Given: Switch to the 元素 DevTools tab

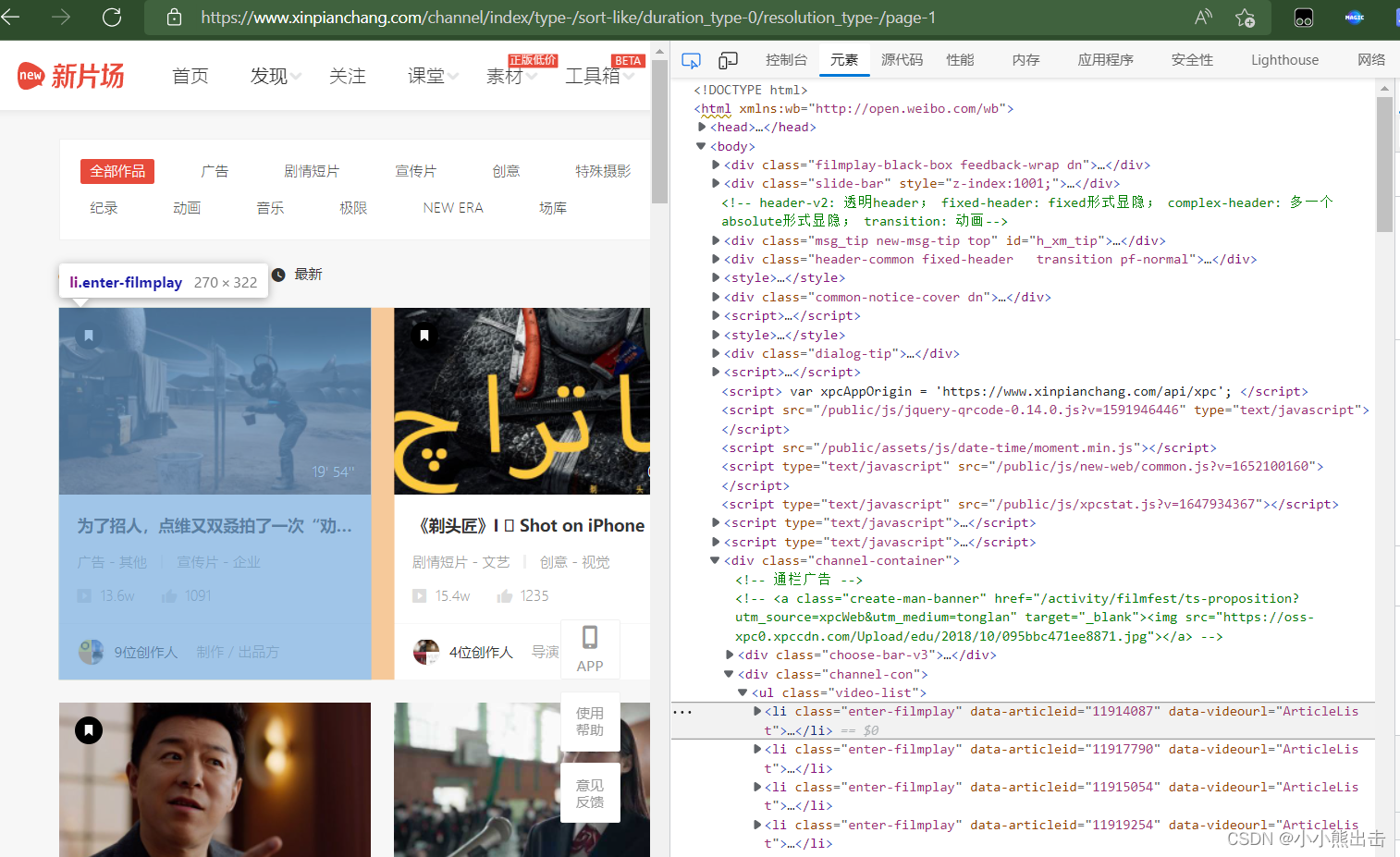Looking at the screenshot, I should (844, 60).
